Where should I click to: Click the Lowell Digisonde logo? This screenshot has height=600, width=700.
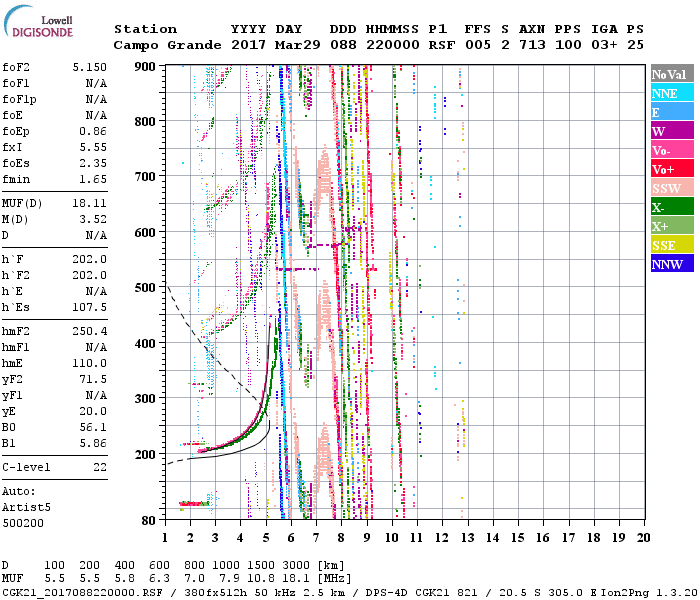point(38,22)
